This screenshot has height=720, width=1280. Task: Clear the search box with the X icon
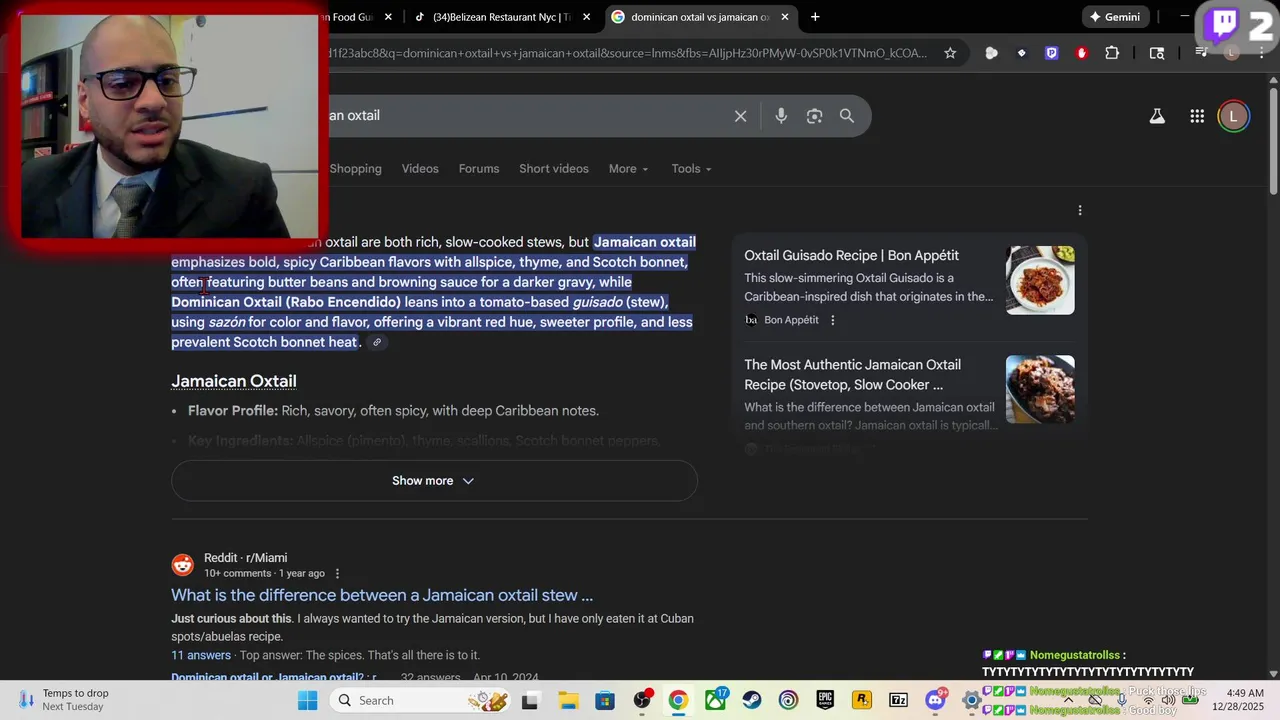click(x=740, y=116)
